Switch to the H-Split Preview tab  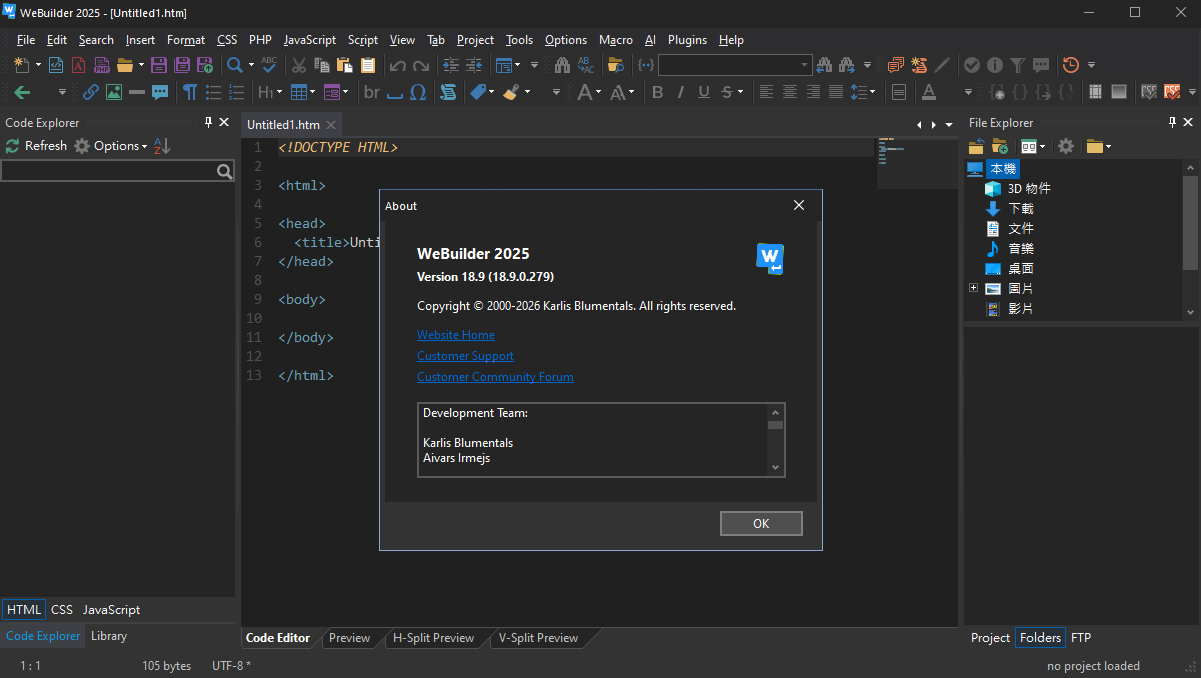point(433,638)
